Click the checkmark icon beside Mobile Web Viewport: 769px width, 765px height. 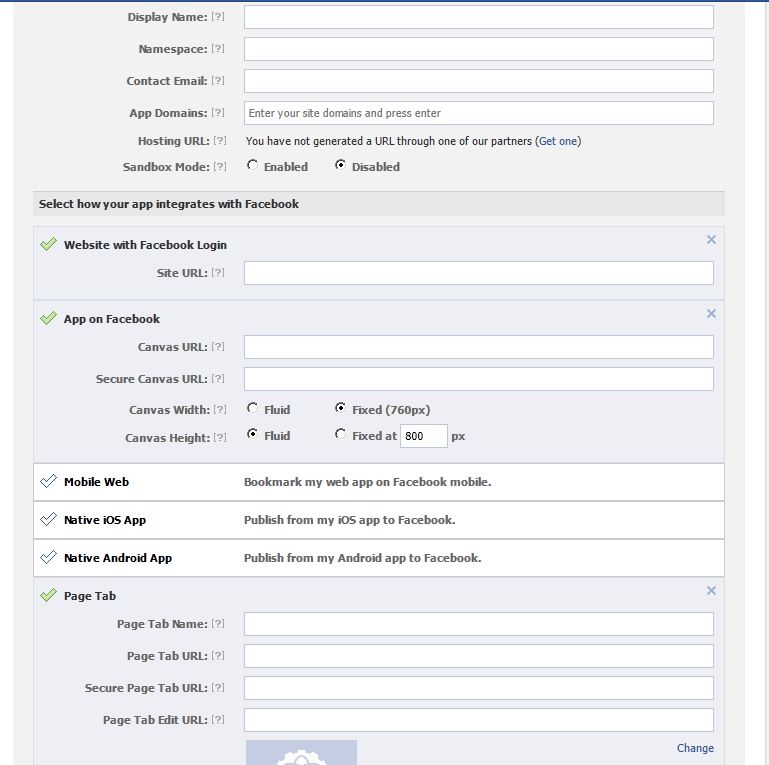point(48,481)
